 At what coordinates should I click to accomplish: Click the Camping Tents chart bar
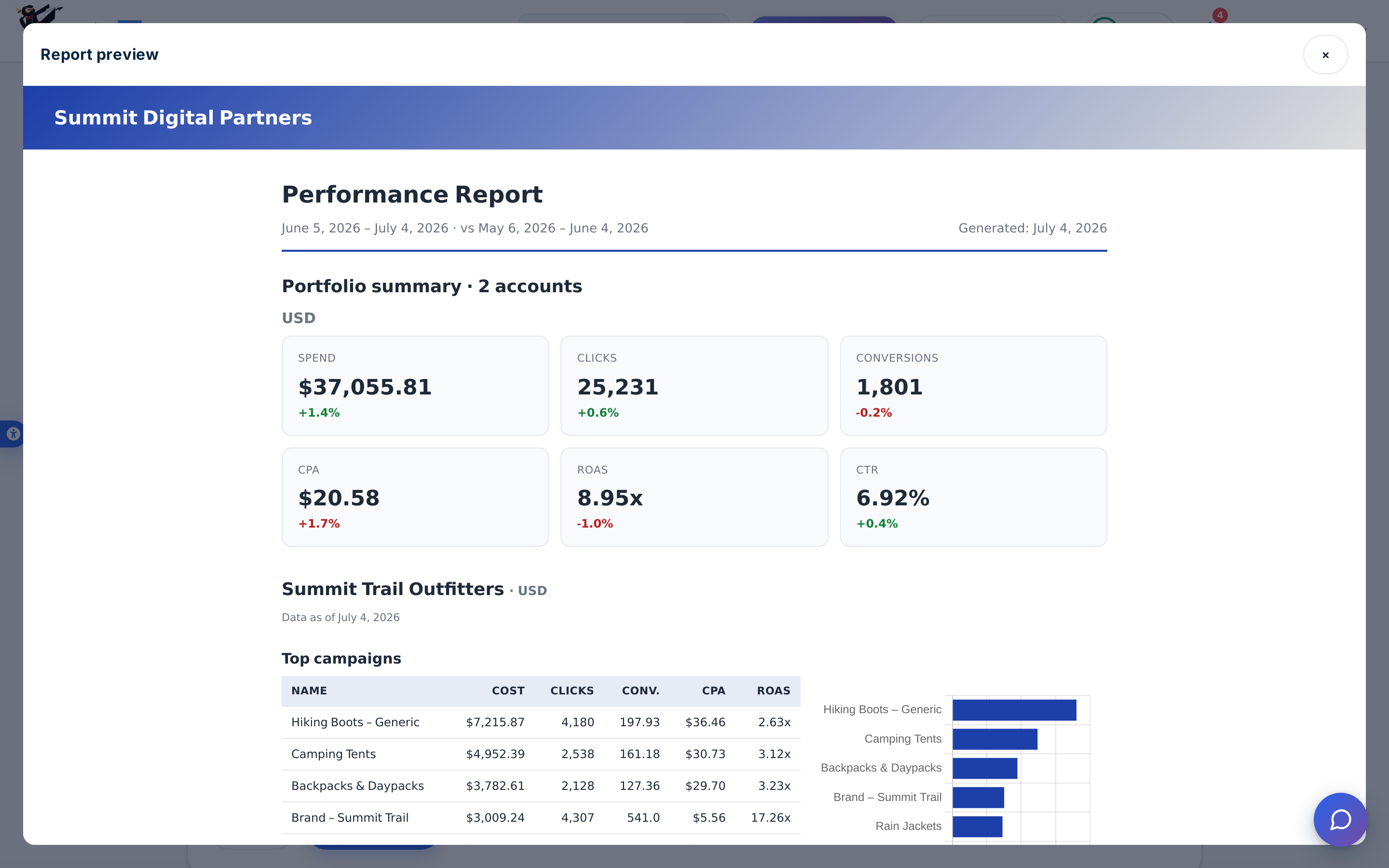click(994, 739)
